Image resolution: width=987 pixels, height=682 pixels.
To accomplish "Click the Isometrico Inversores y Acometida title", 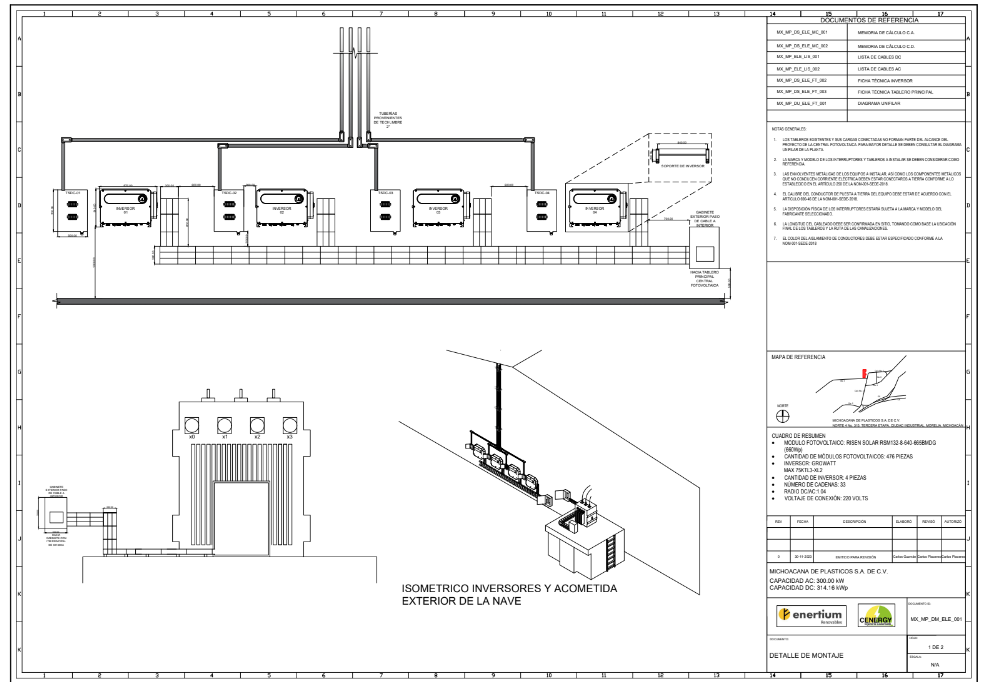I will [x=508, y=594].
